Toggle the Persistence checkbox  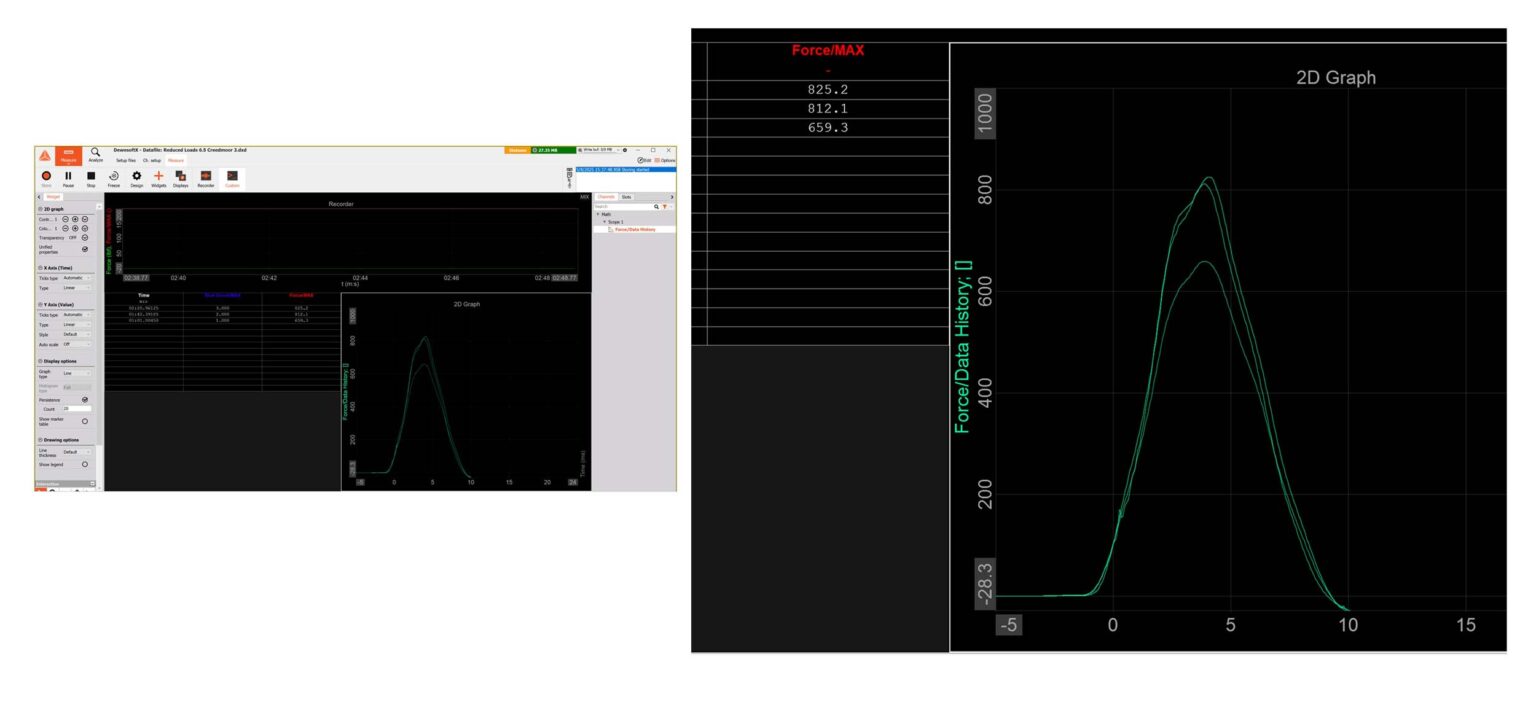coord(85,399)
